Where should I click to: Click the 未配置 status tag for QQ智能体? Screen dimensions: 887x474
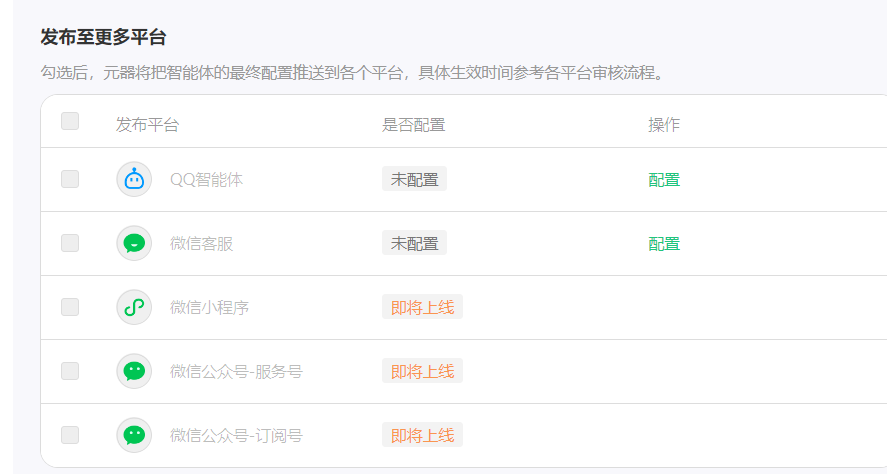coord(414,180)
